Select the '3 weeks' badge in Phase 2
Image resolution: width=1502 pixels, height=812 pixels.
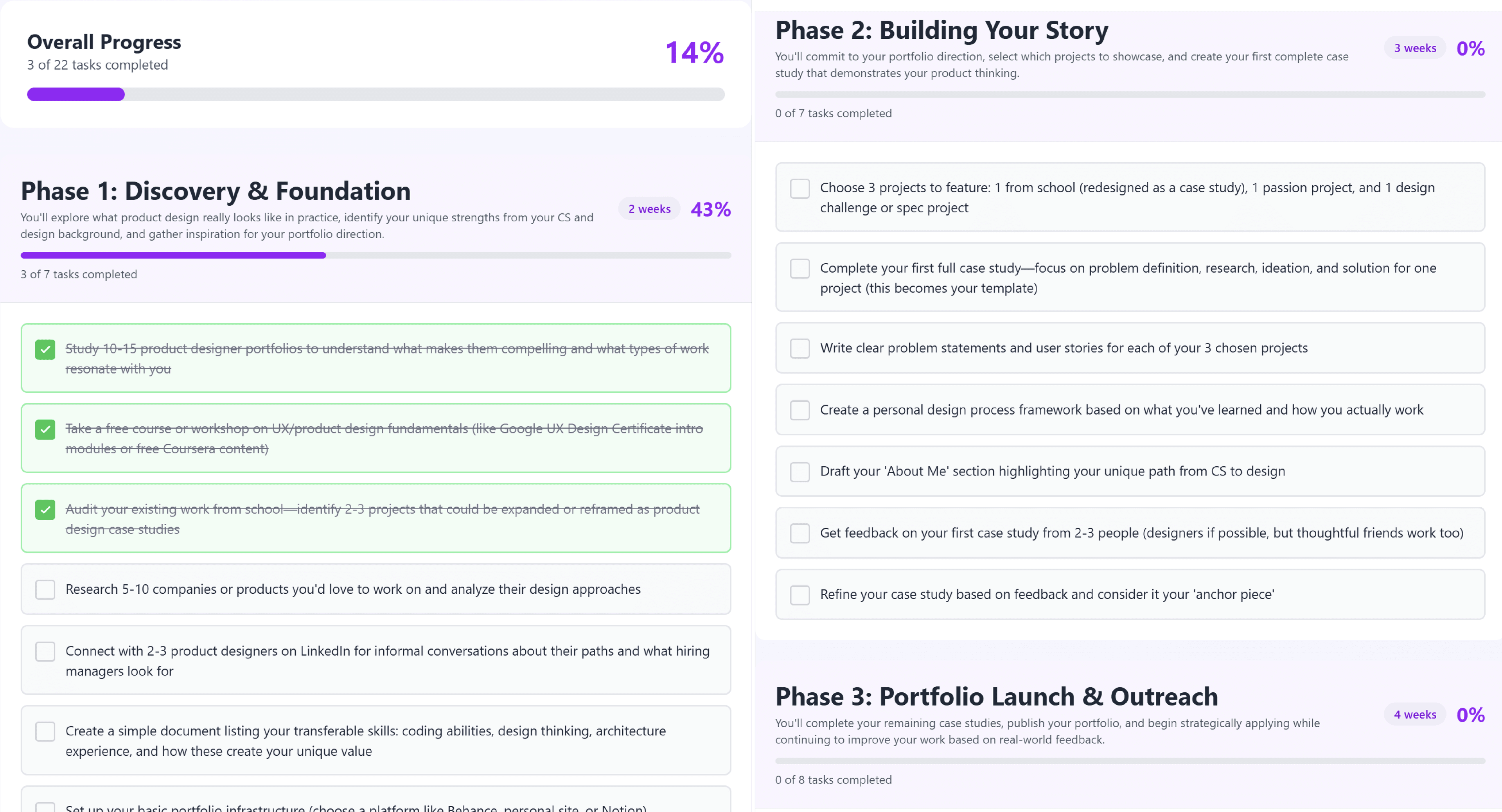pyautogui.click(x=1414, y=48)
